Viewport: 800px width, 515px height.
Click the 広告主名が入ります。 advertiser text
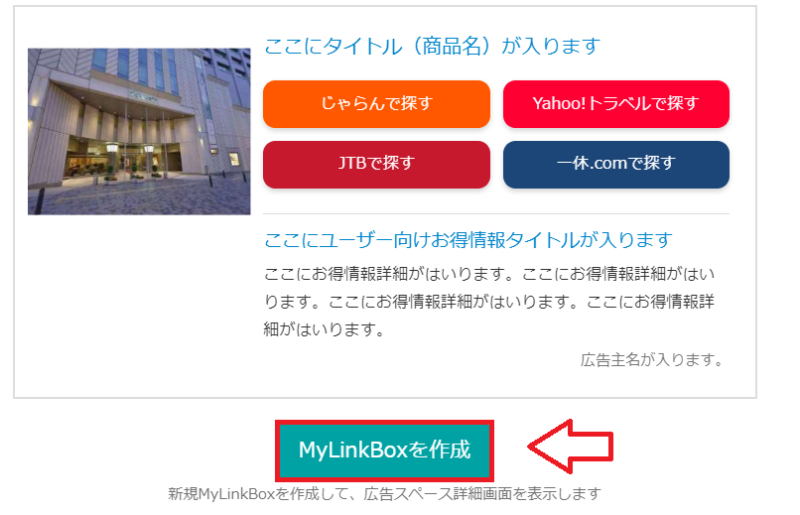652,360
